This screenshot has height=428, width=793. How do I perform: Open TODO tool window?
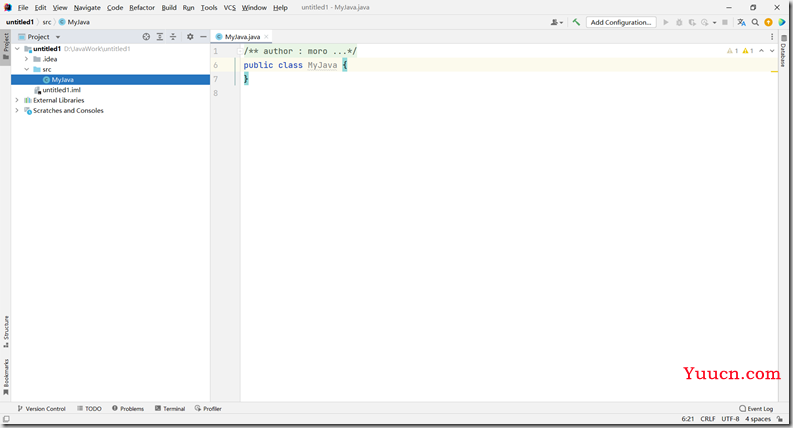(x=90, y=409)
